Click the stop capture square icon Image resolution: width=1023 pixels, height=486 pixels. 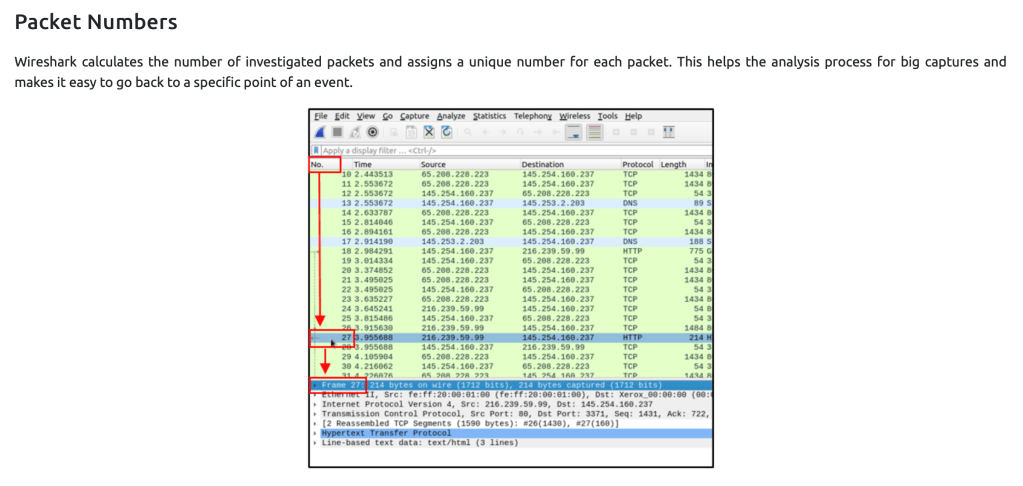tap(337, 132)
